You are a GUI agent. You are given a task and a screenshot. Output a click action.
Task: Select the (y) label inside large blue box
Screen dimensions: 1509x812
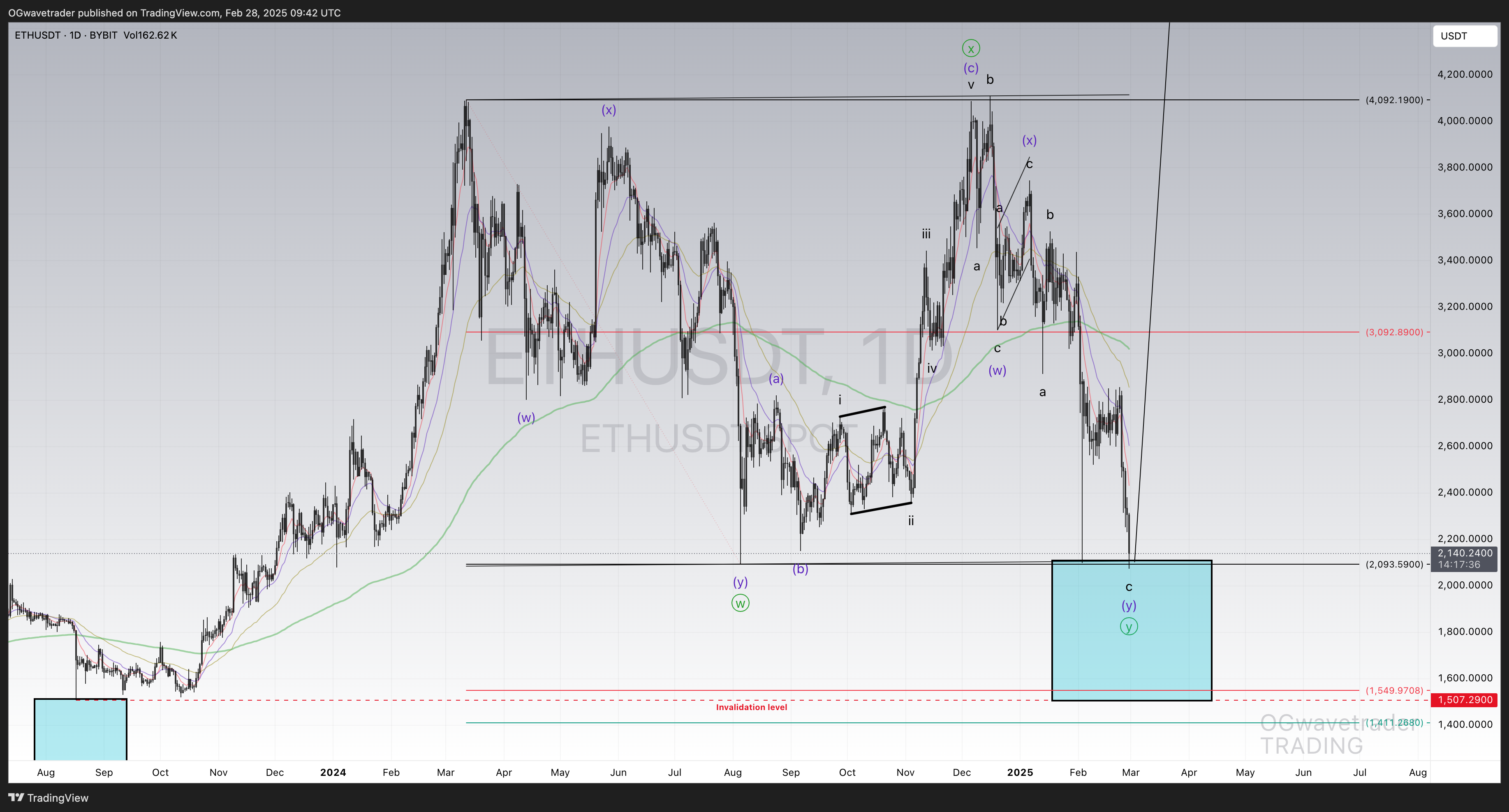click(1129, 605)
